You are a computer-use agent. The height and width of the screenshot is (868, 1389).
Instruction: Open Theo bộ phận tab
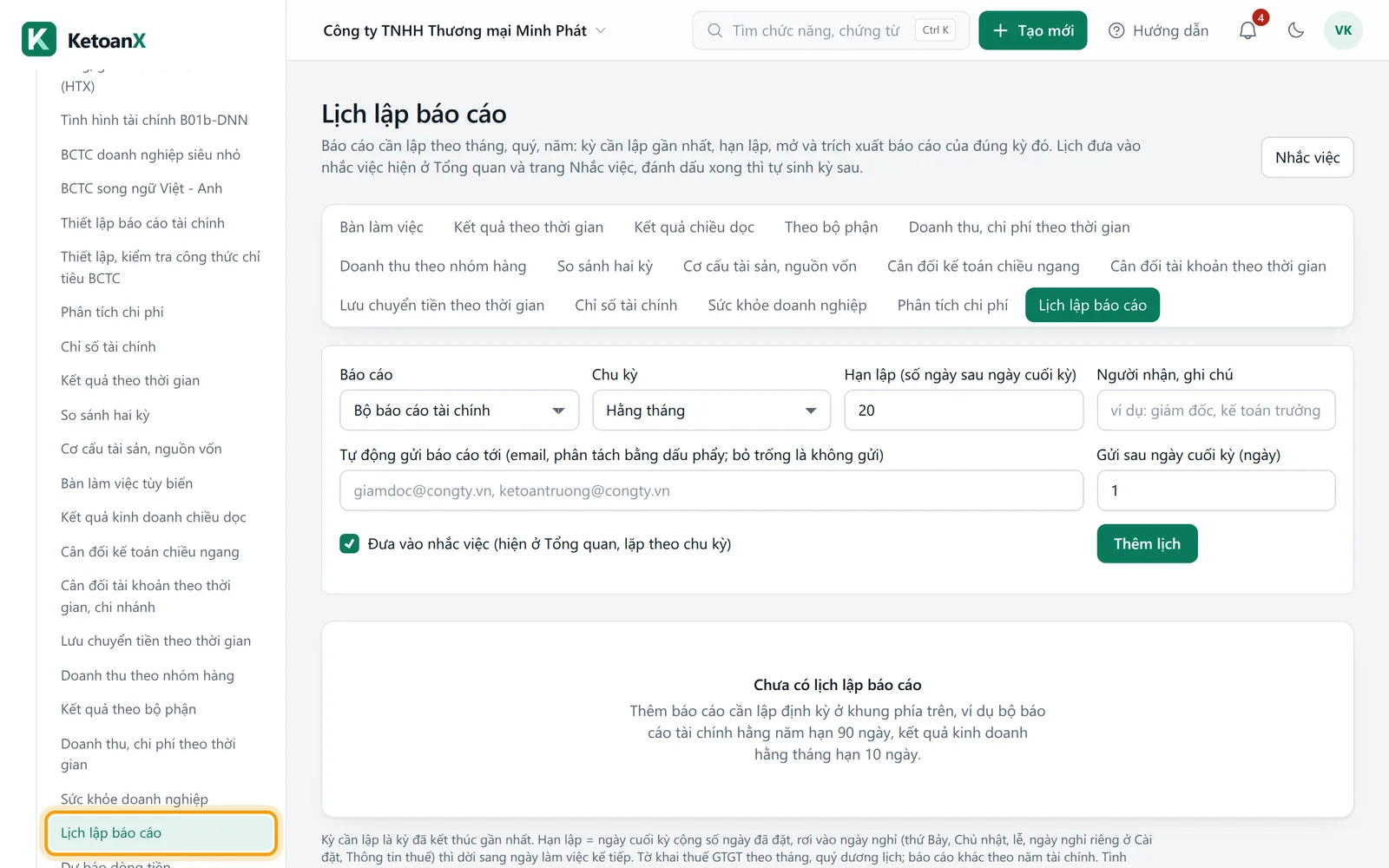[x=831, y=227]
